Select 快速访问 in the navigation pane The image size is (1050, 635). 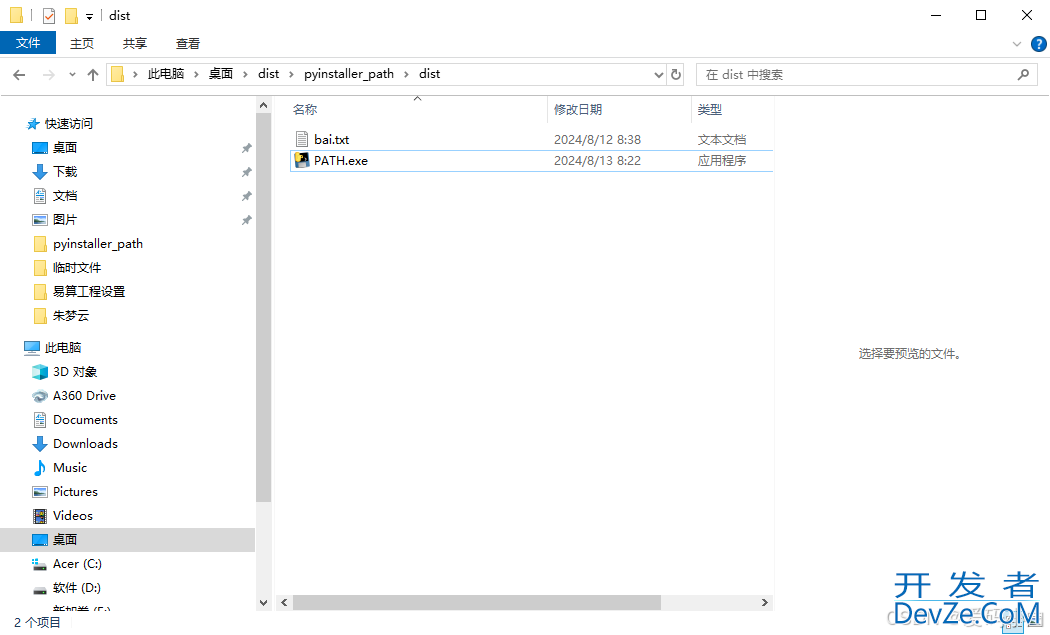(68, 124)
